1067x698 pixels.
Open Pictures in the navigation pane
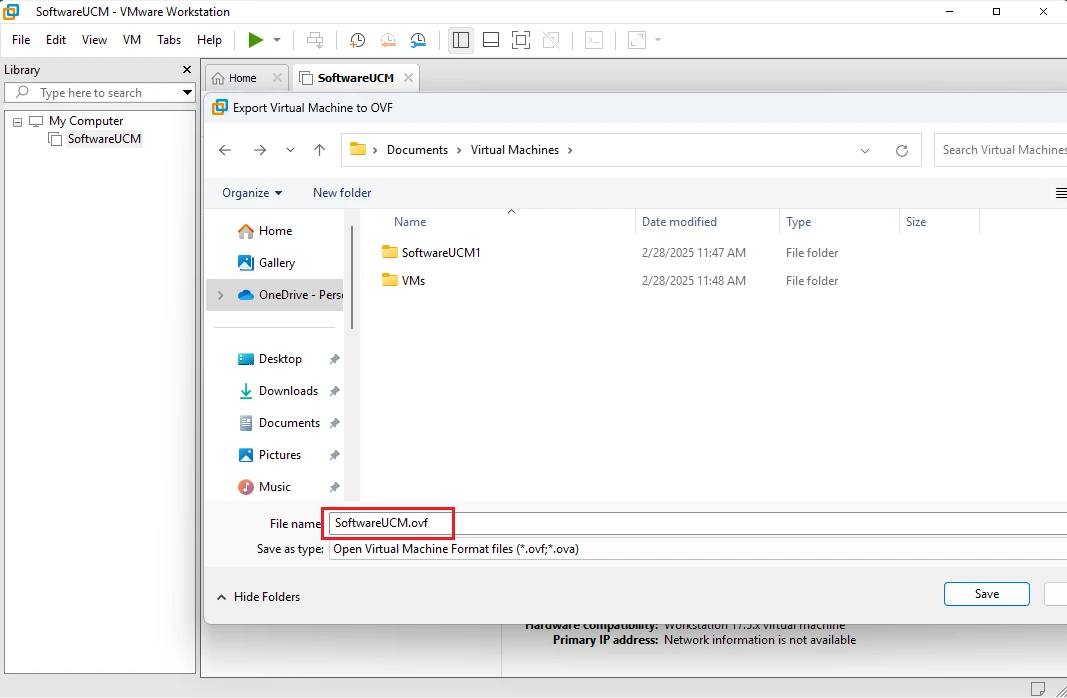[x=280, y=455]
